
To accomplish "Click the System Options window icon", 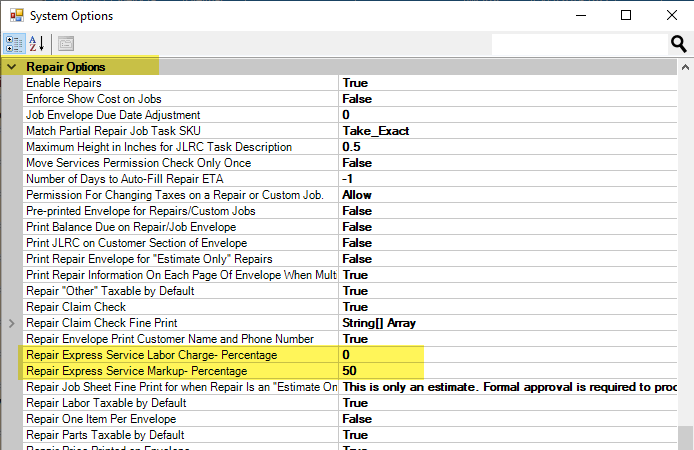I will [x=15, y=16].
